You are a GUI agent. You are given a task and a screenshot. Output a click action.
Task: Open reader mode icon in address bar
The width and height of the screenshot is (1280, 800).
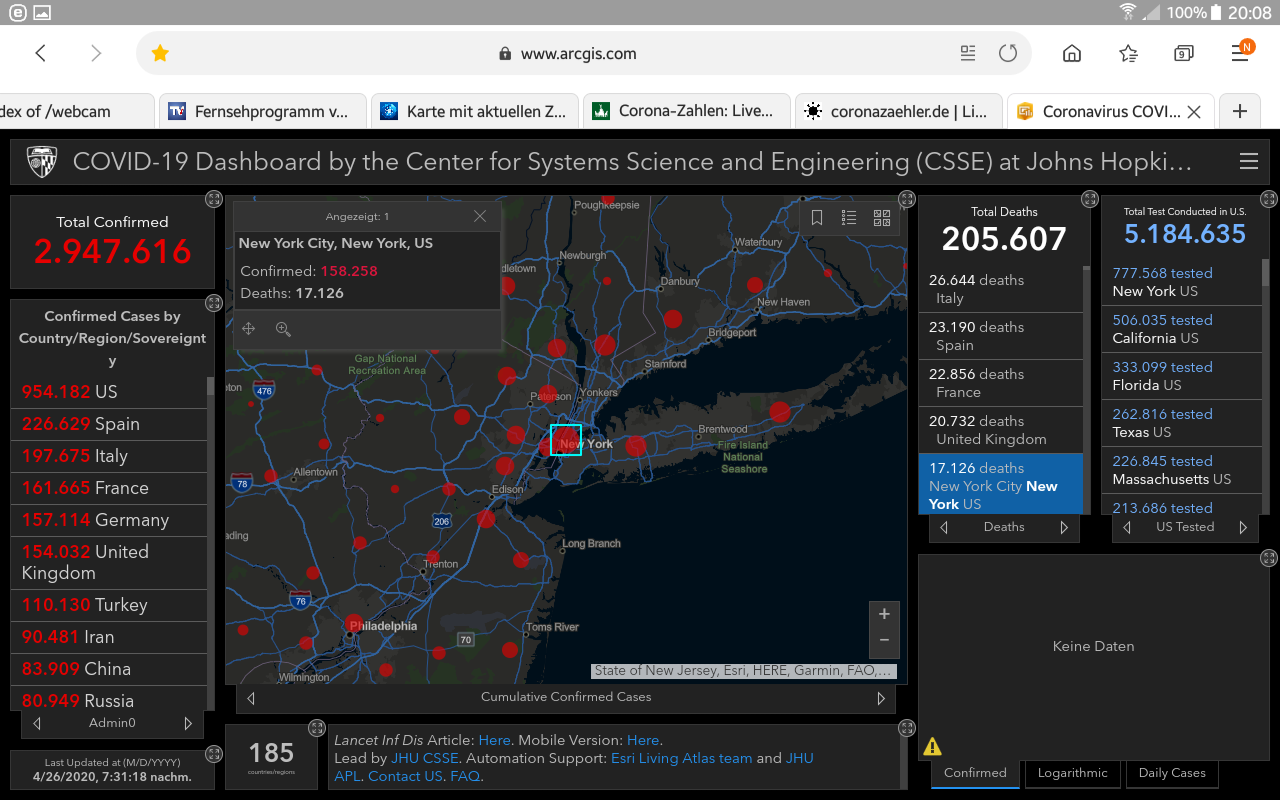[967, 54]
